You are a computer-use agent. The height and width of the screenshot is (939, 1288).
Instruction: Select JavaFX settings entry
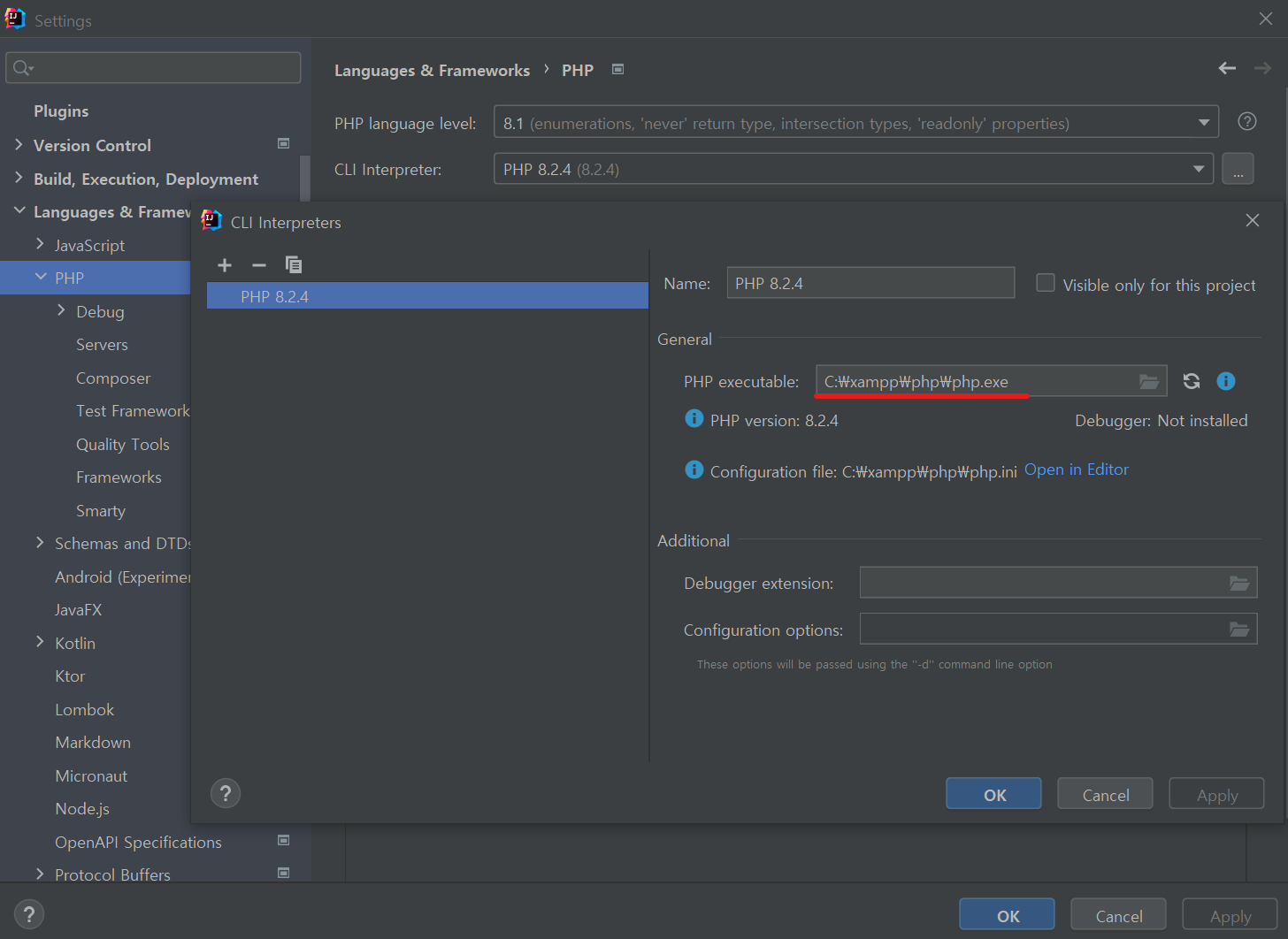pos(78,610)
